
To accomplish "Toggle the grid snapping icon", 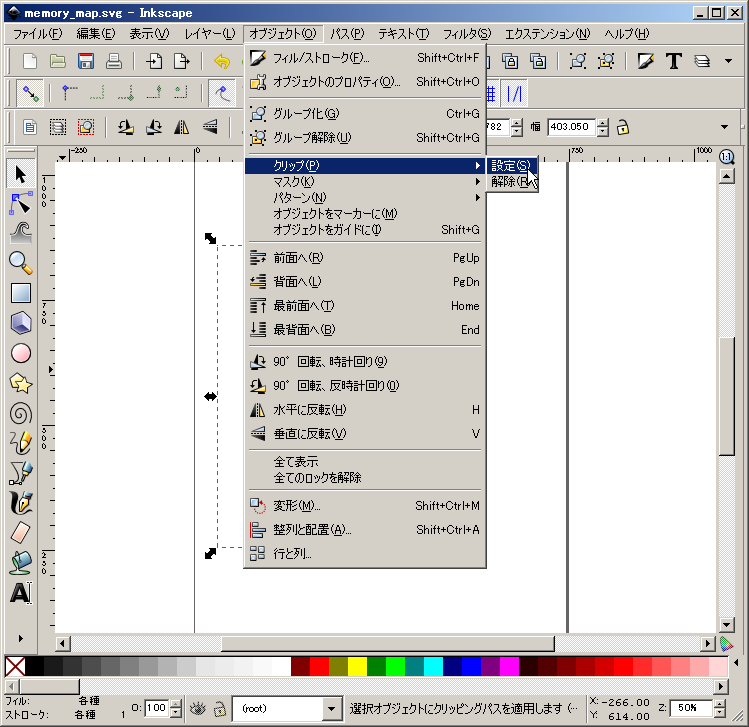I will [491, 93].
